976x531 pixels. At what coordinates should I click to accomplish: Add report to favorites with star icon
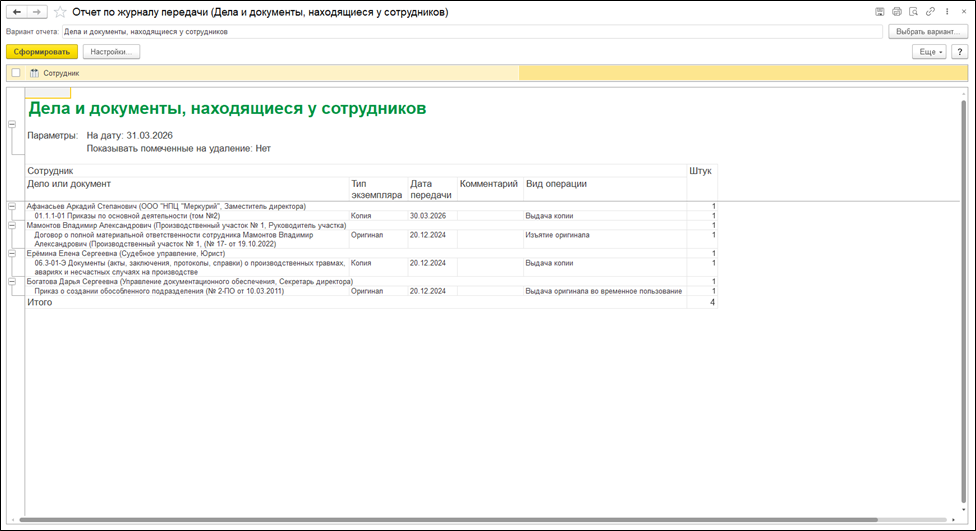(x=61, y=12)
